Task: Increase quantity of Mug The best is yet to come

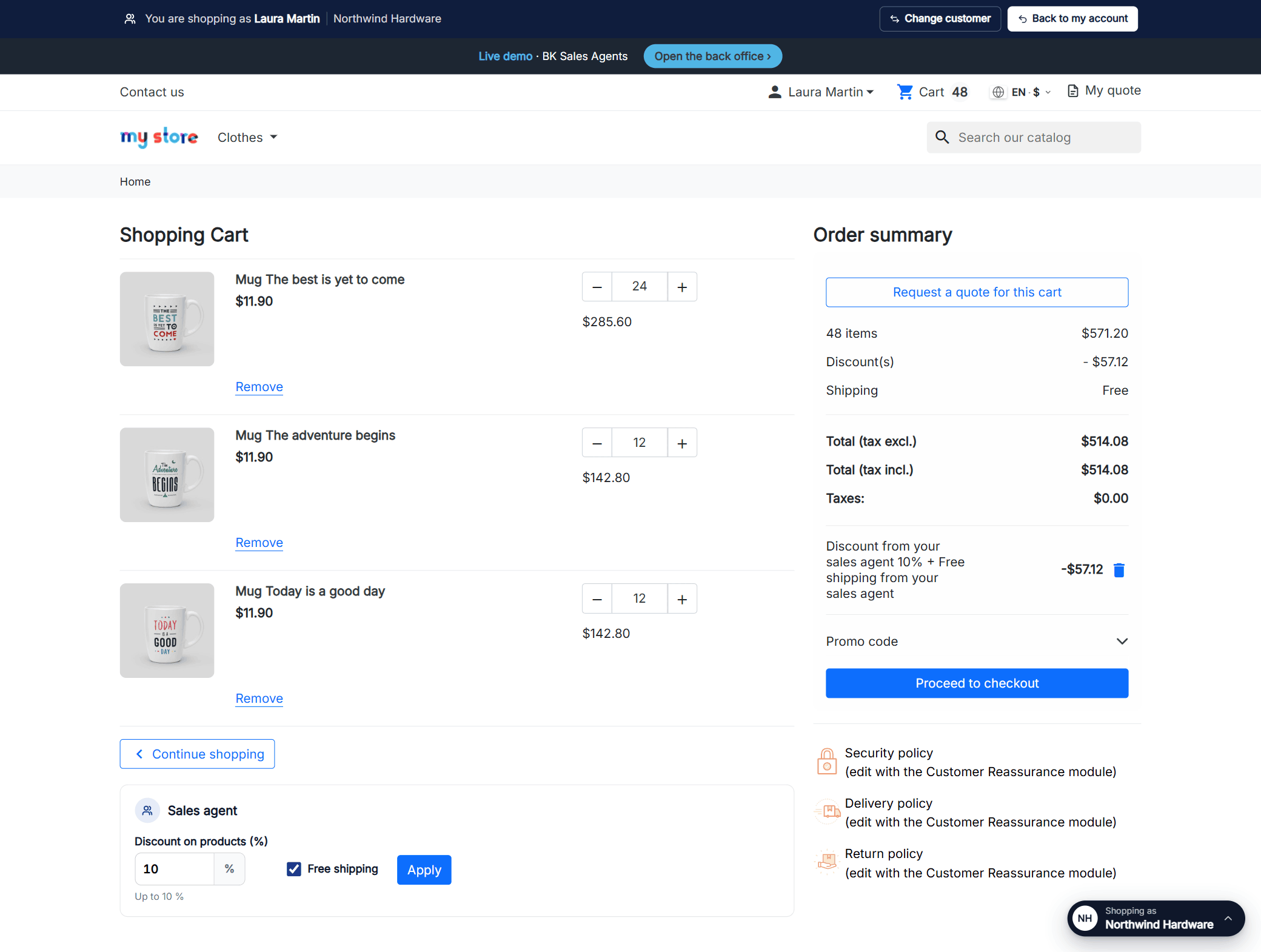Action: [x=682, y=287]
